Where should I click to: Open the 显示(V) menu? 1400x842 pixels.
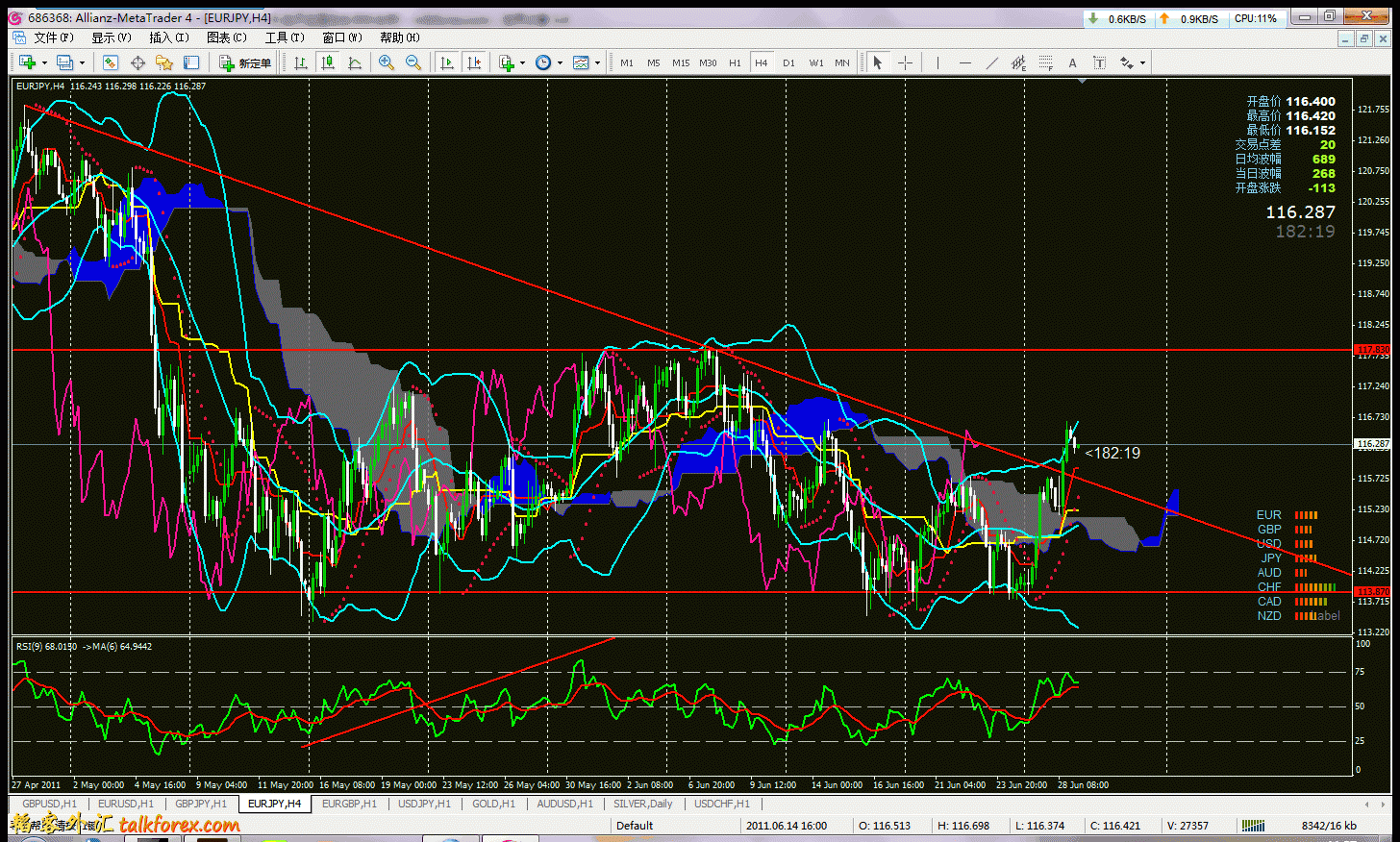tap(111, 37)
